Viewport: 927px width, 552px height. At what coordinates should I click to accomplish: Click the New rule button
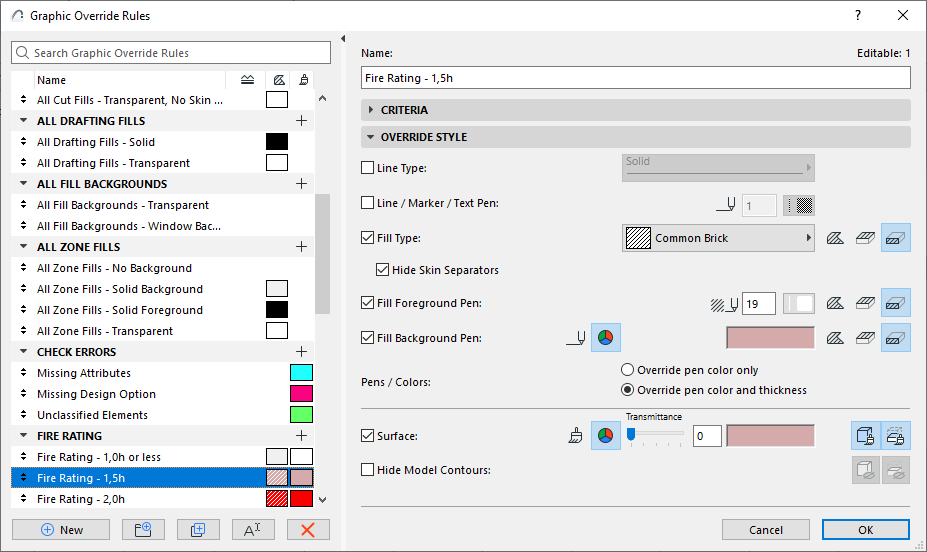(x=61, y=530)
